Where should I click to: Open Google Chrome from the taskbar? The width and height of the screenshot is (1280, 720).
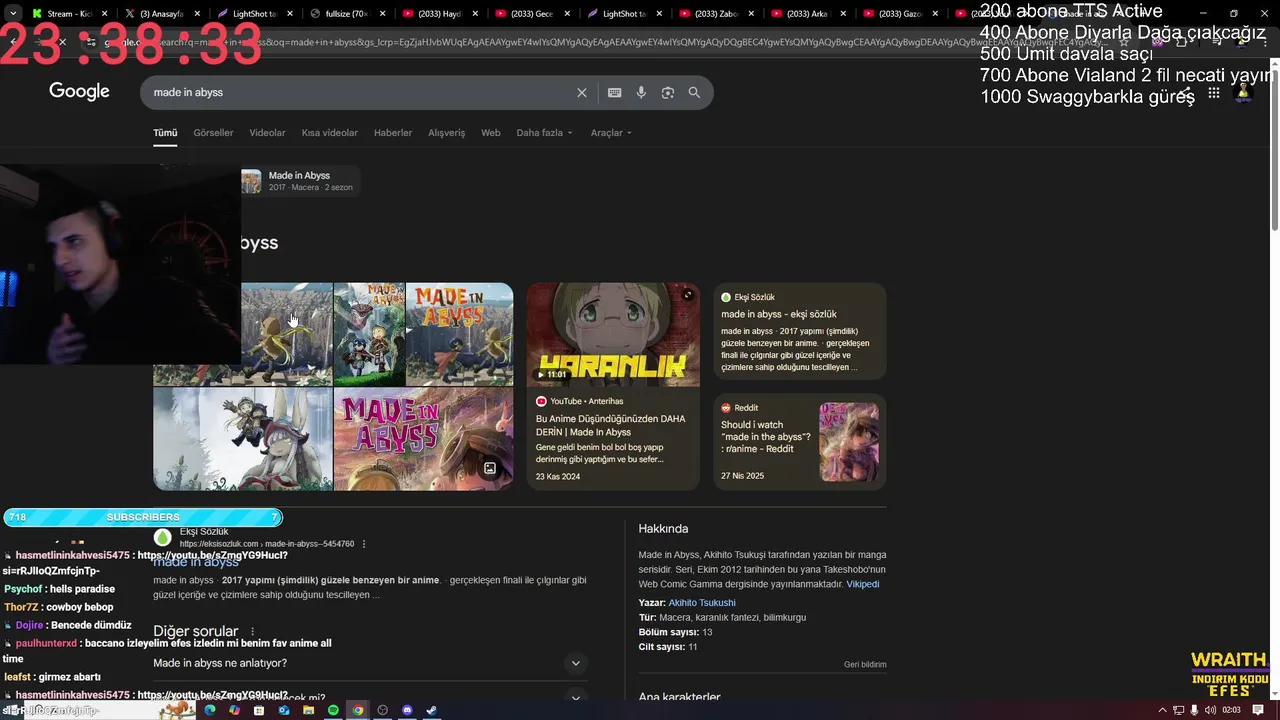358,710
